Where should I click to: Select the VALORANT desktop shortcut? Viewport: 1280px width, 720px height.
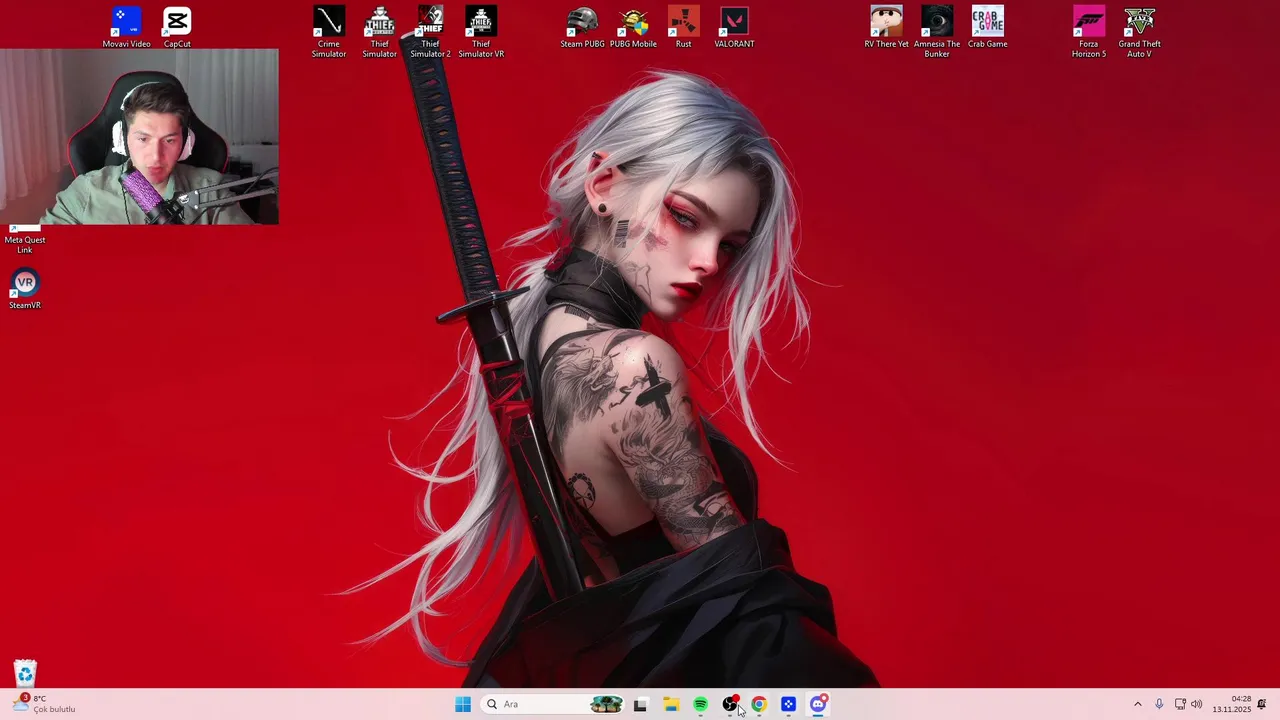(x=734, y=27)
